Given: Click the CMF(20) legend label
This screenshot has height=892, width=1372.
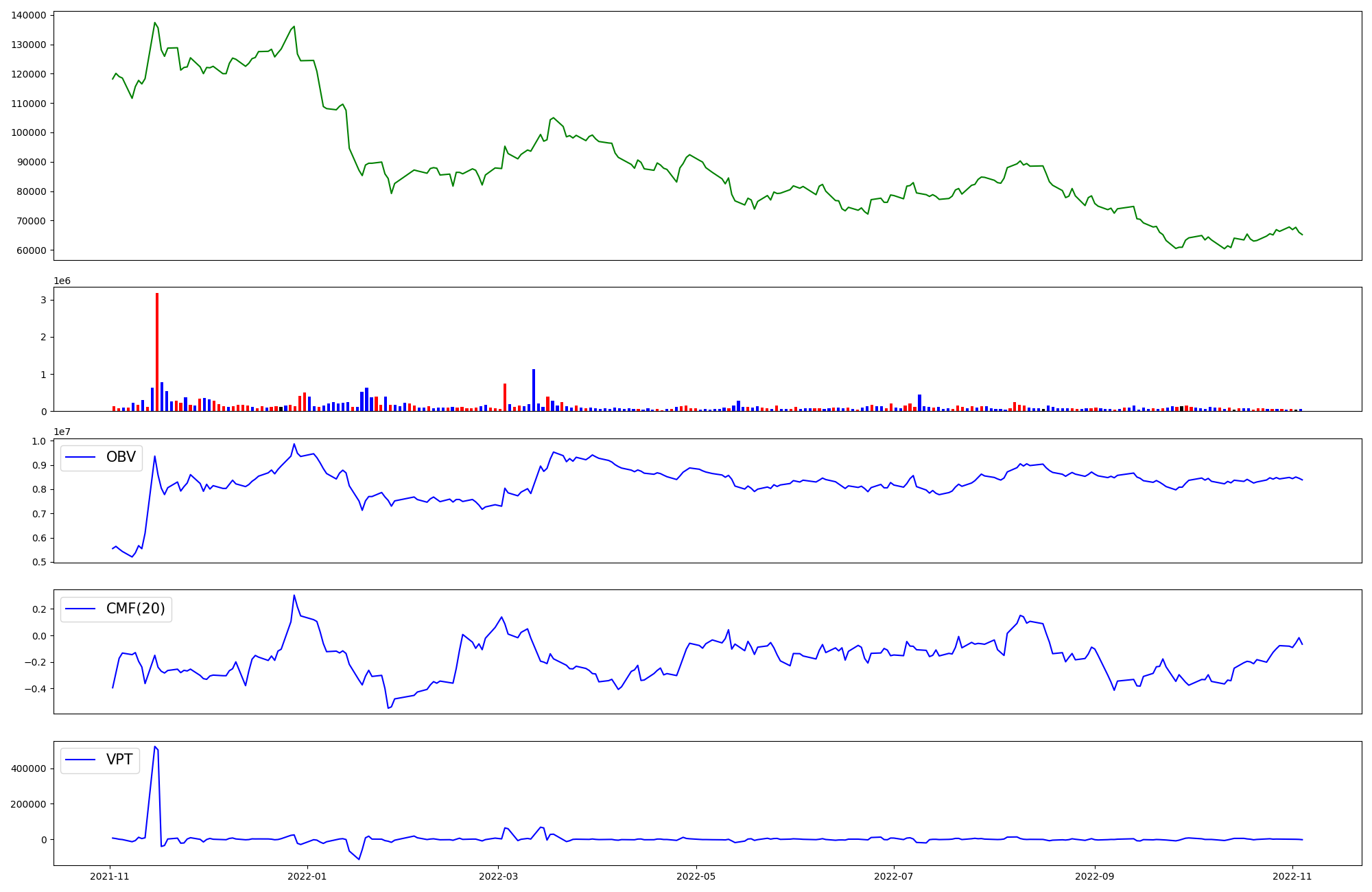Looking at the screenshot, I should (x=135, y=609).
